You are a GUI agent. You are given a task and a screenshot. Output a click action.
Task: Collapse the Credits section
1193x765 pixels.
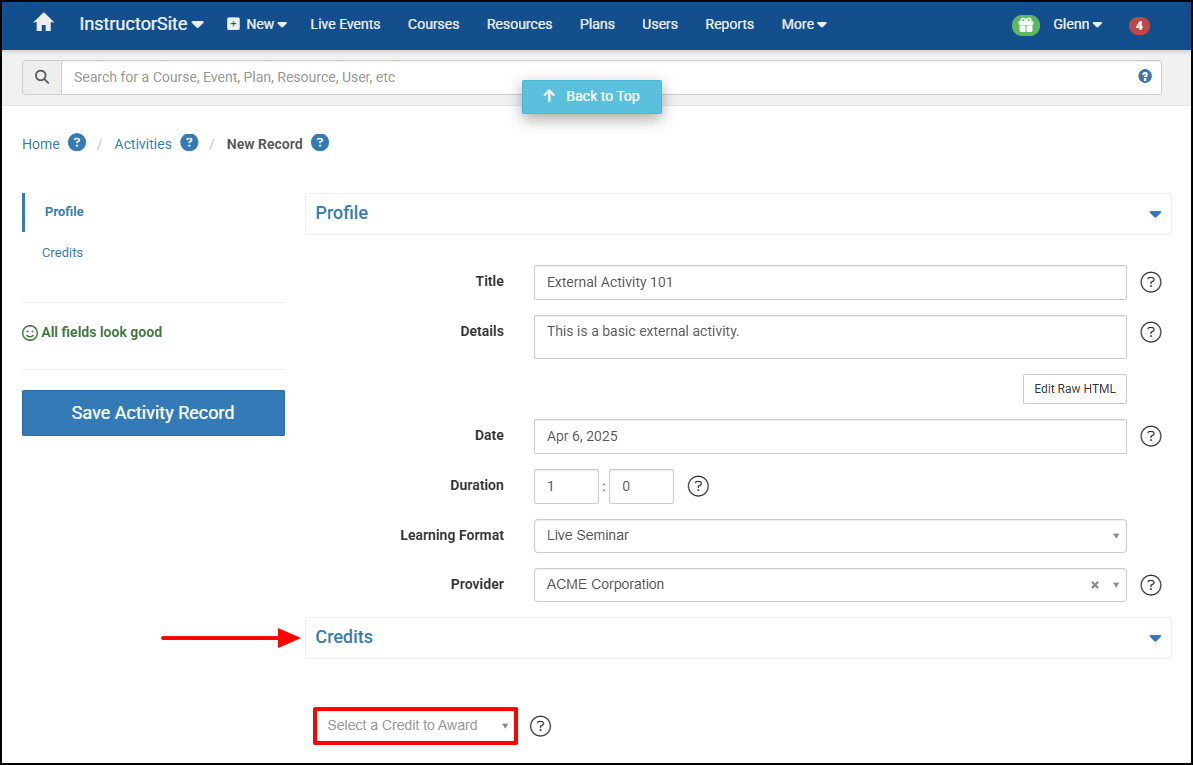pyautogui.click(x=1155, y=638)
